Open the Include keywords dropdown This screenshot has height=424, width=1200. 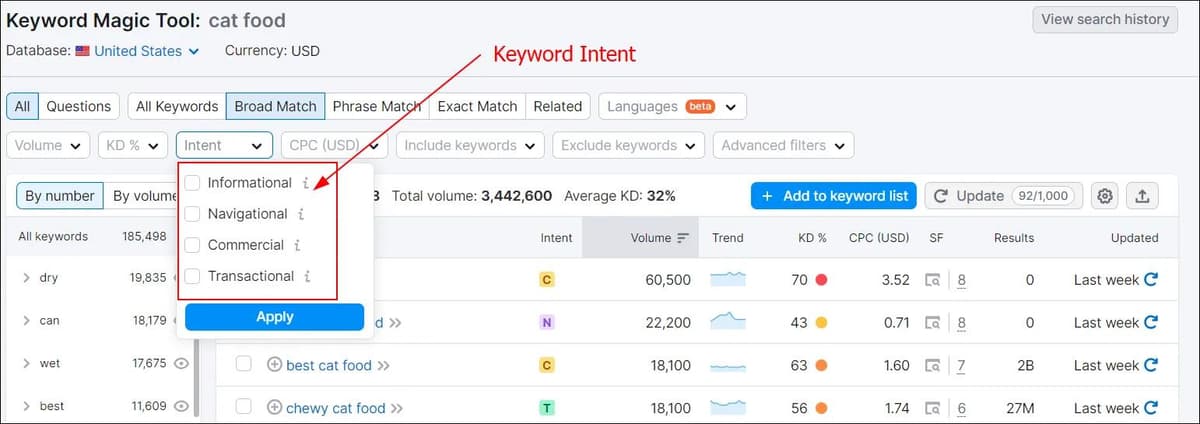(470, 145)
